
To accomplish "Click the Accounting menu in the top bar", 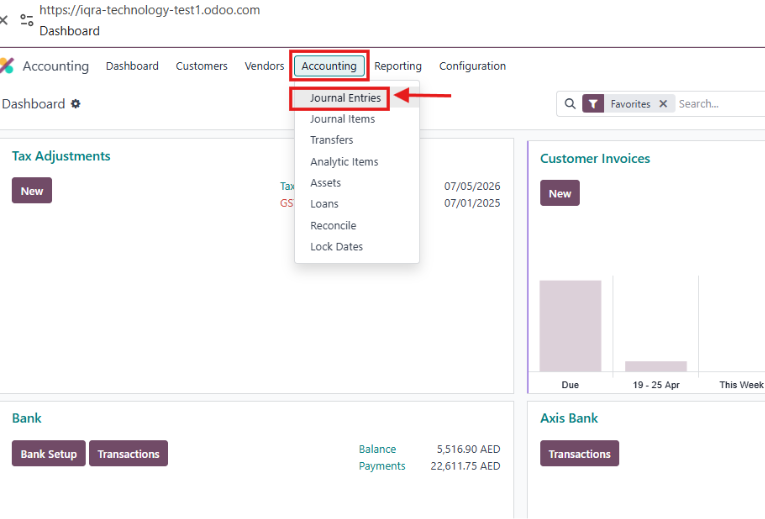I will pos(329,66).
